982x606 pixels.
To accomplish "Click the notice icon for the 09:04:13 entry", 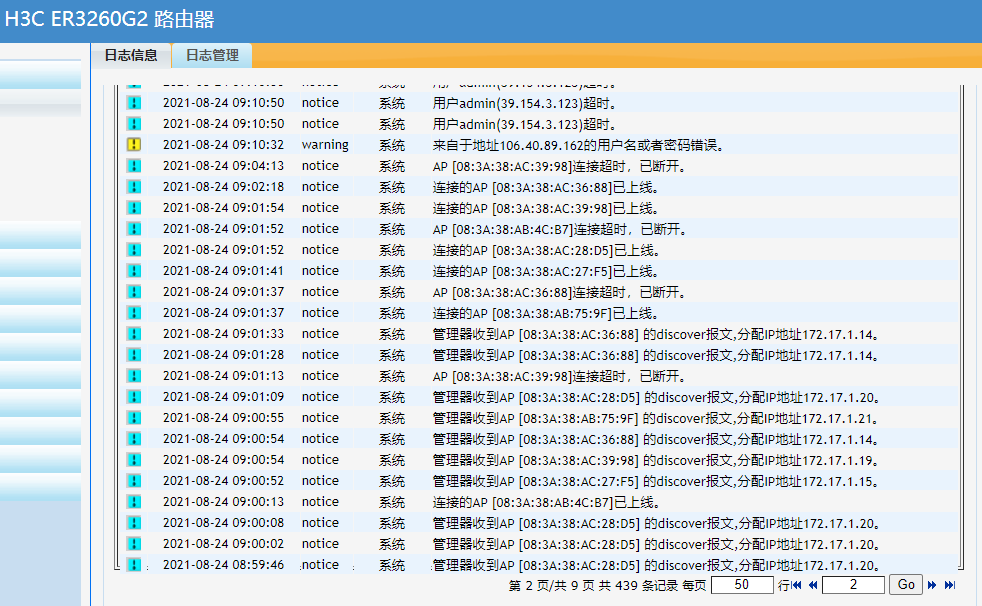I will 134,166.
